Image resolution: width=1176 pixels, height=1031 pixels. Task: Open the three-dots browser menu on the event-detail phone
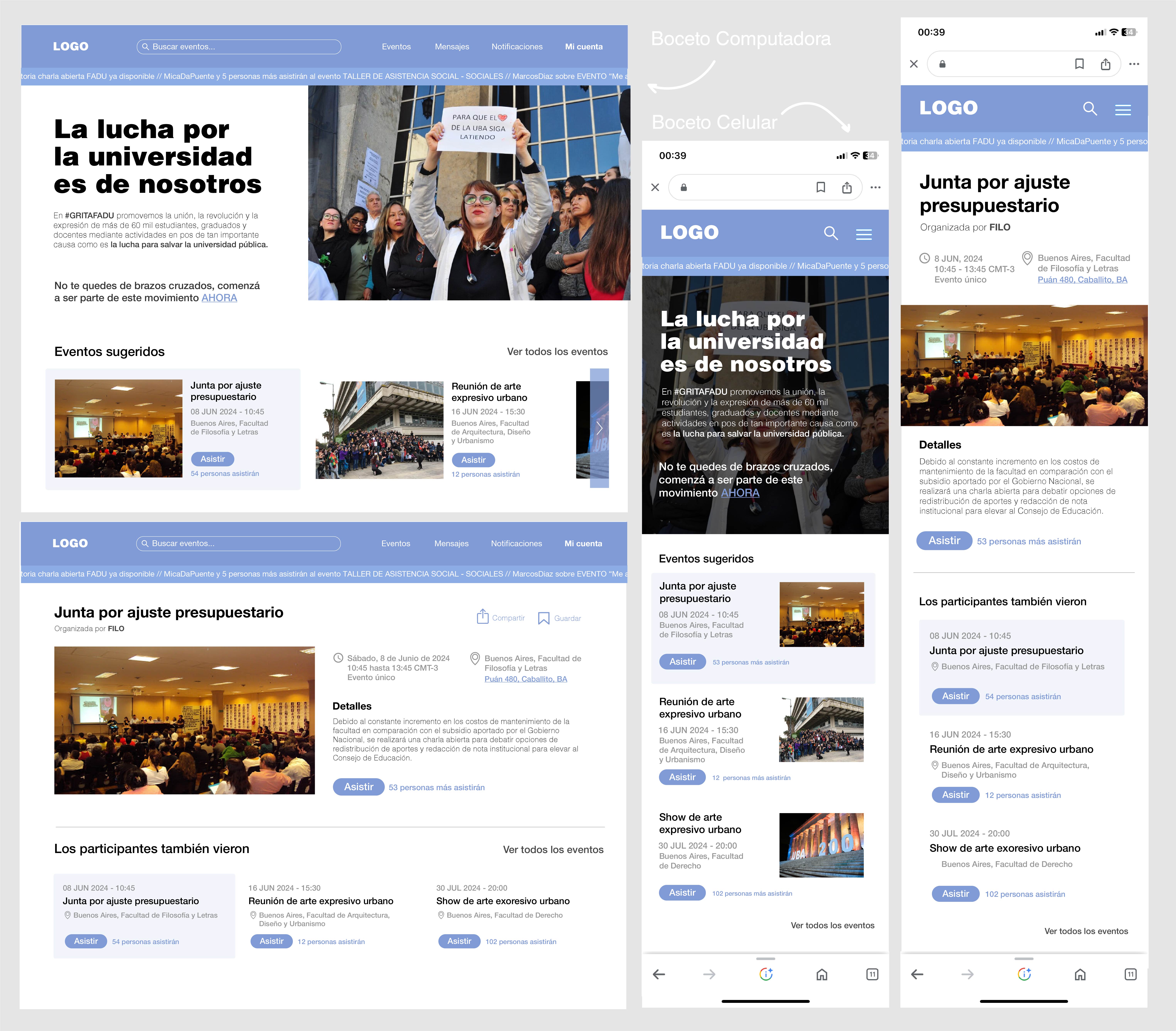click(x=1134, y=64)
